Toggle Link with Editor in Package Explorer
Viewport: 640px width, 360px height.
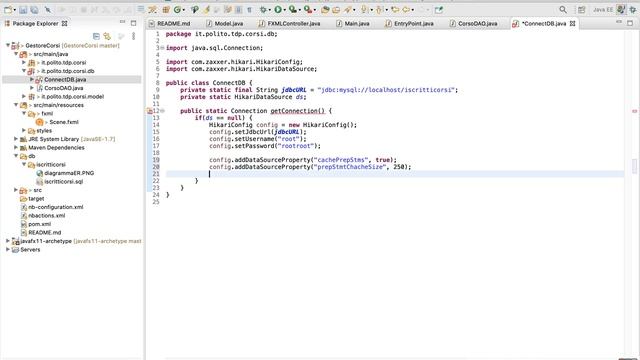pos(107,36)
